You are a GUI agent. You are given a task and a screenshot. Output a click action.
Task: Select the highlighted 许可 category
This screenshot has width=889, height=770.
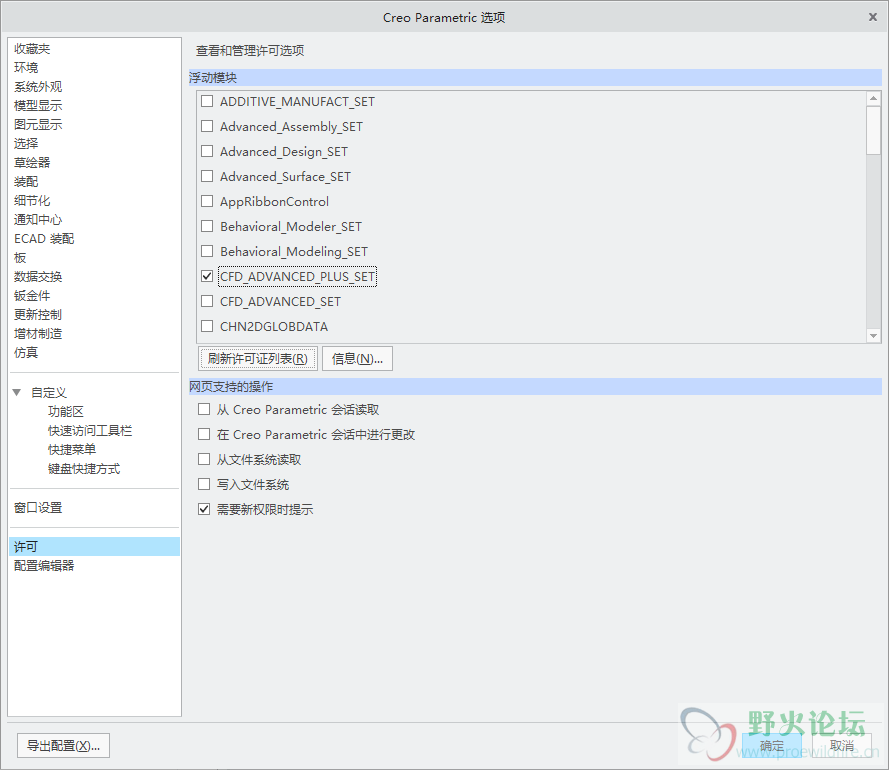pos(95,547)
